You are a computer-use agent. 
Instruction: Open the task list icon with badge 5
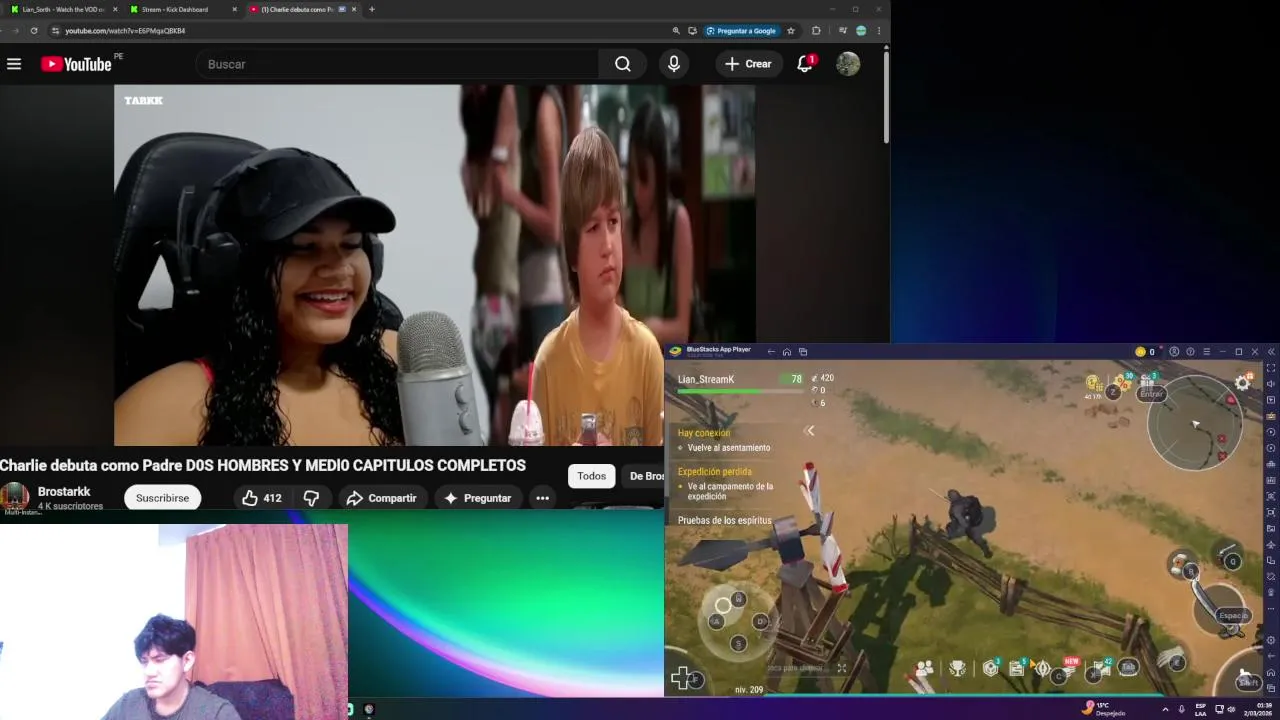pos(1018,667)
